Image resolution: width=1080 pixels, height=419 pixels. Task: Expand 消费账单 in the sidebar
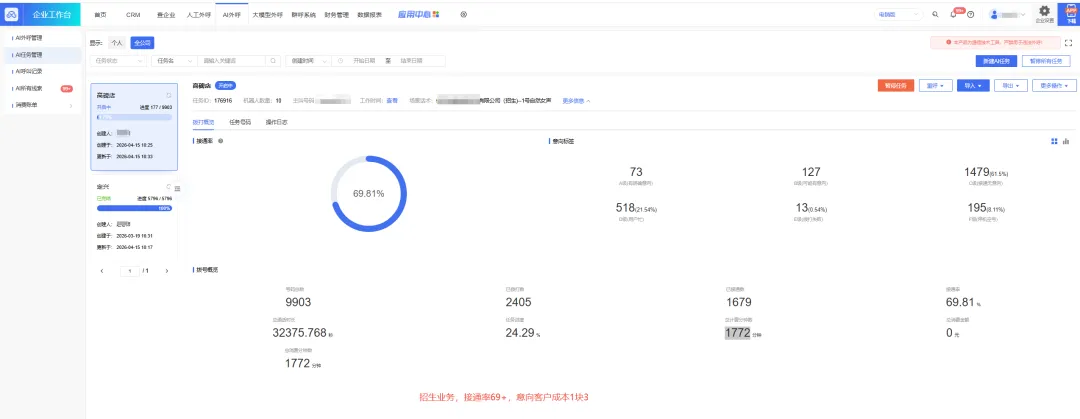43,105
